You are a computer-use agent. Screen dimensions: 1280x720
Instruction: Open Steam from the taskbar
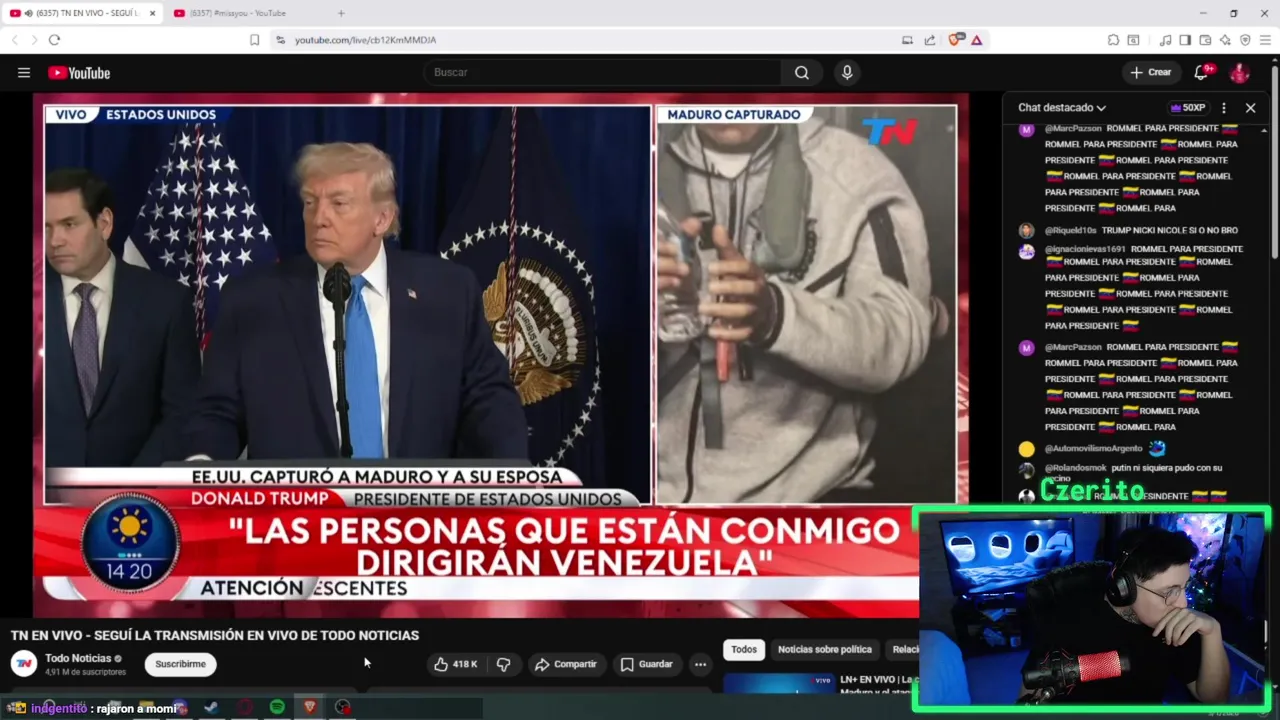click(211, 707)
